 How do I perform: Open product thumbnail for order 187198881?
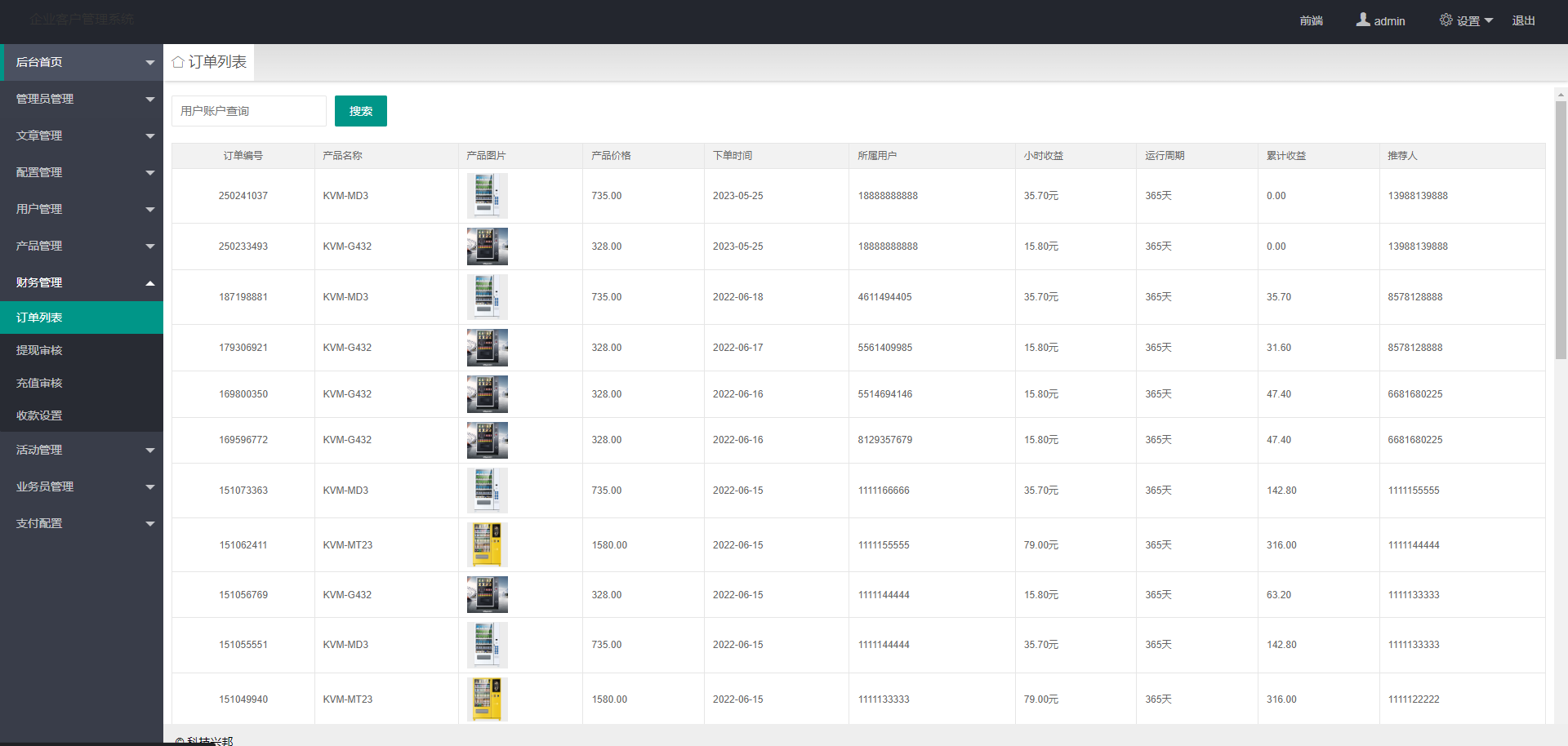coord(488,297)
